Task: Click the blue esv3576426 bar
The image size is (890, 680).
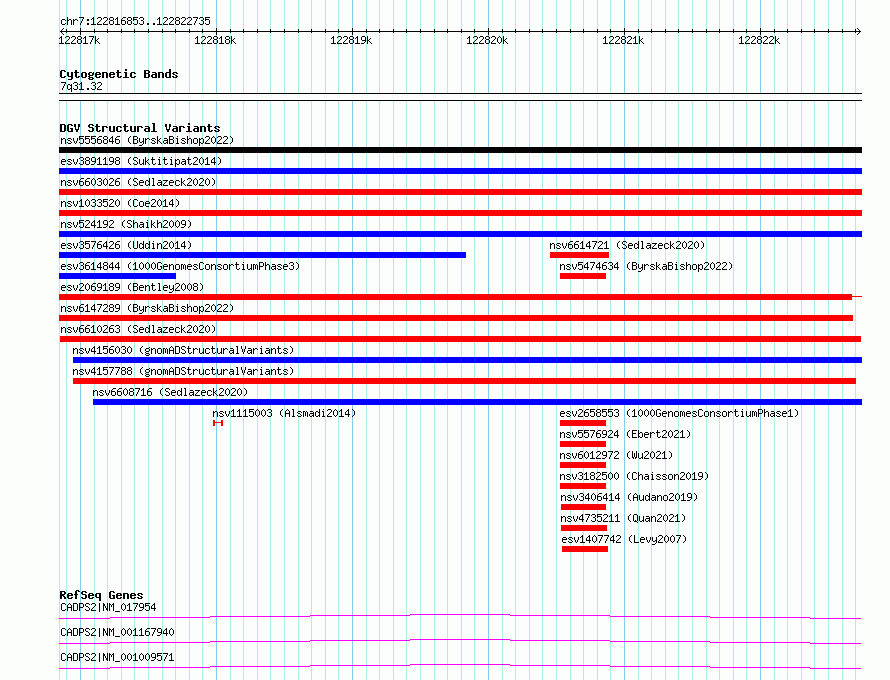Action: point(262,255)
